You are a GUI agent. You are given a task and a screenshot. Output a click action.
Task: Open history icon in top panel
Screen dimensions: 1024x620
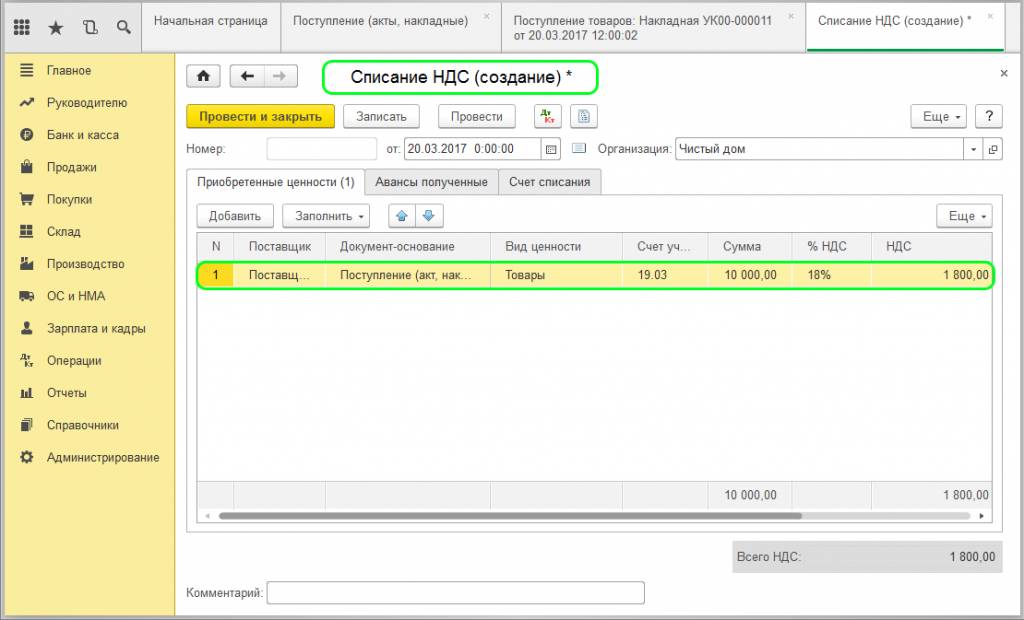pyautogui.click(x=90, y=27)
